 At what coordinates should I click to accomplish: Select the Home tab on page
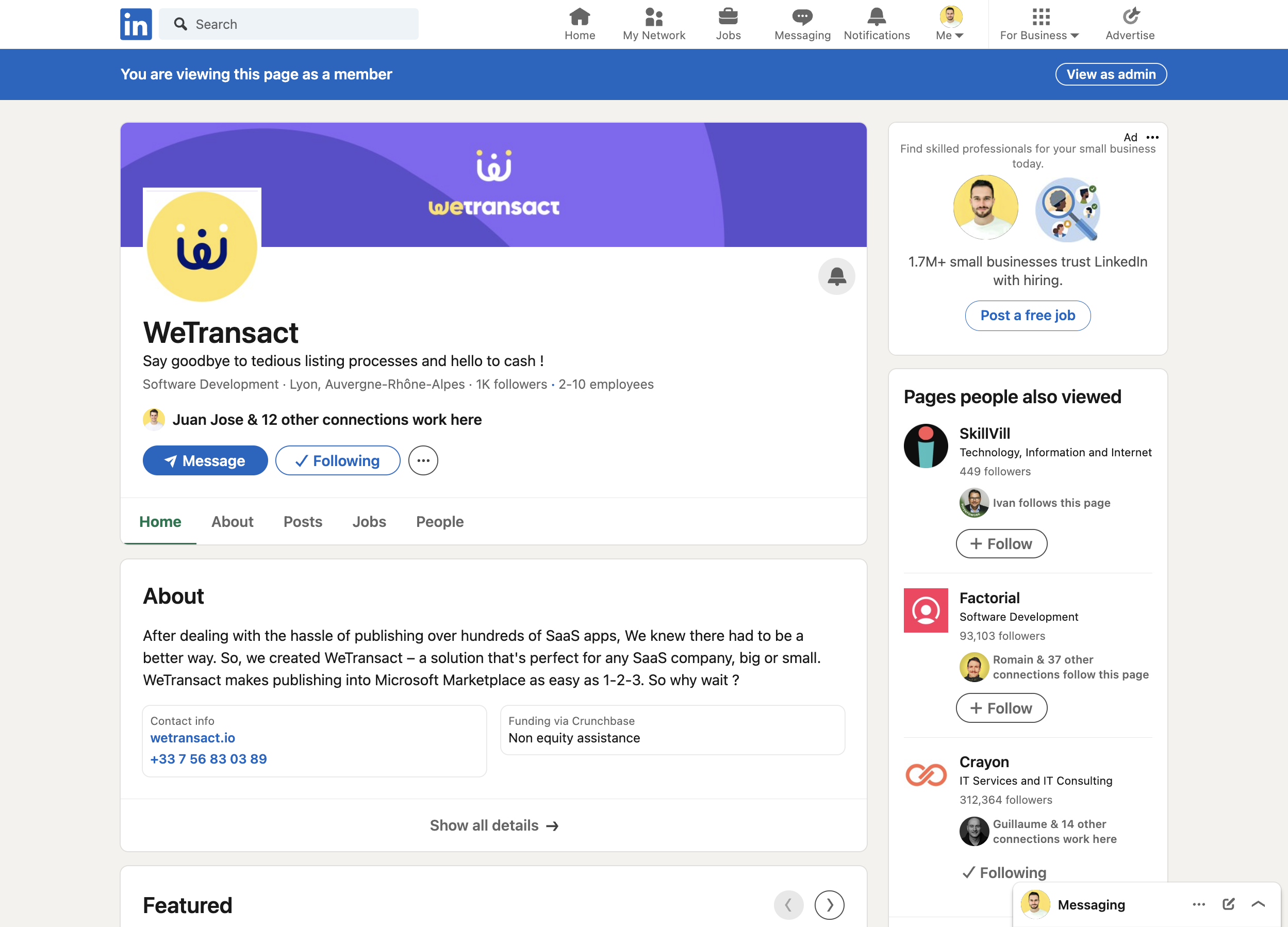point(160,521)
